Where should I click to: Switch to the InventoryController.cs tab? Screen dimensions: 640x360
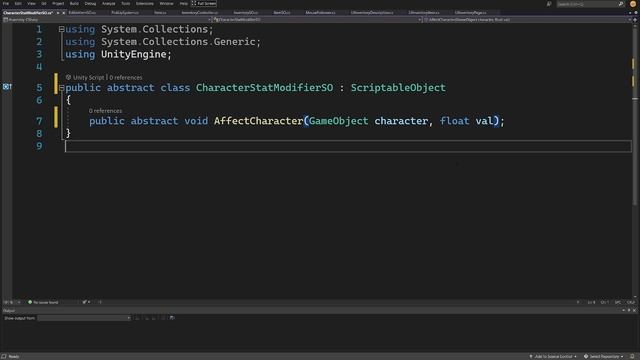click(x=200, y=13)
